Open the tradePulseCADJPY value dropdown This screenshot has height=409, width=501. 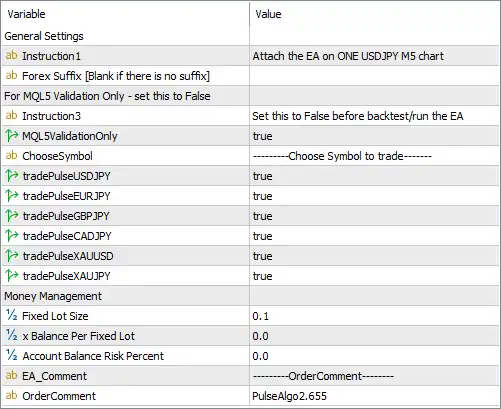(374, 236)
